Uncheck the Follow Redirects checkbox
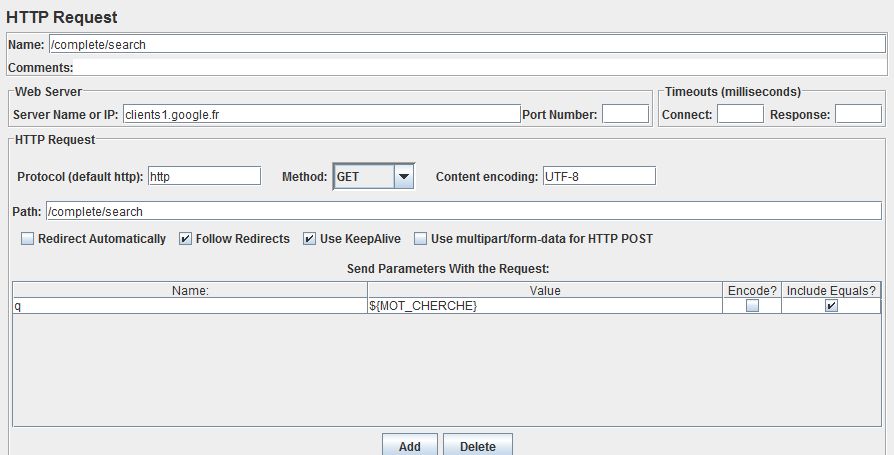 pos(185,239)
